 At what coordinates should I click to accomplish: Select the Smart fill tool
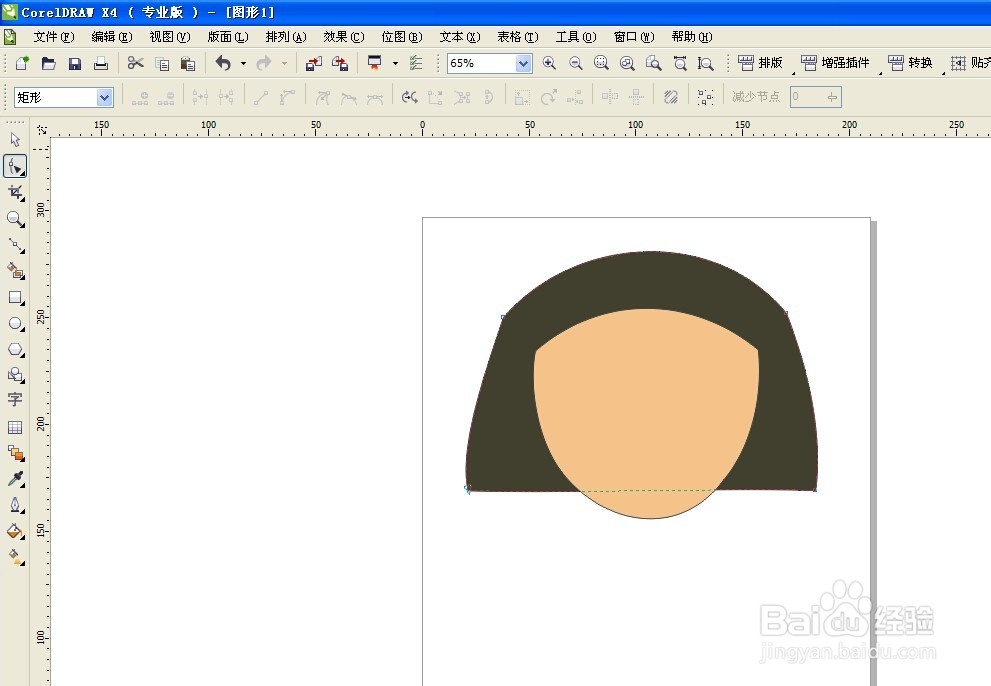click(x=15, y=271)
